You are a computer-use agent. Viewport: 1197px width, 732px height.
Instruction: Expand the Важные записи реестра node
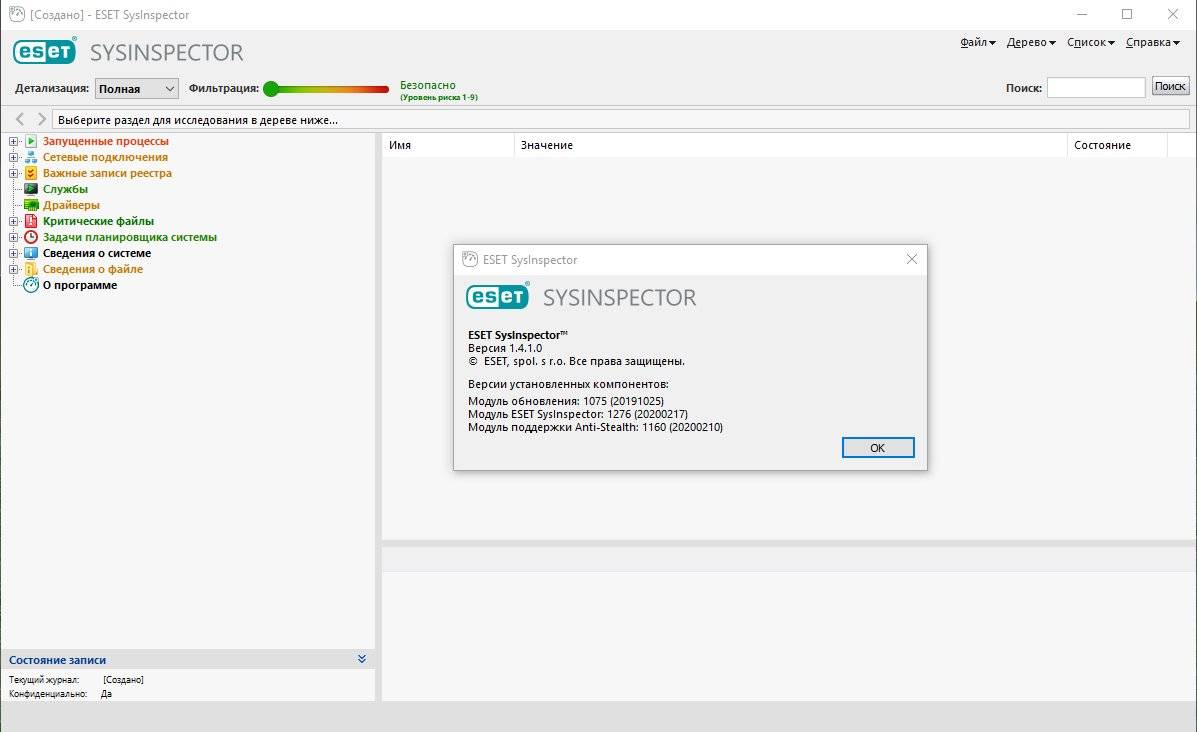point(14,173)
